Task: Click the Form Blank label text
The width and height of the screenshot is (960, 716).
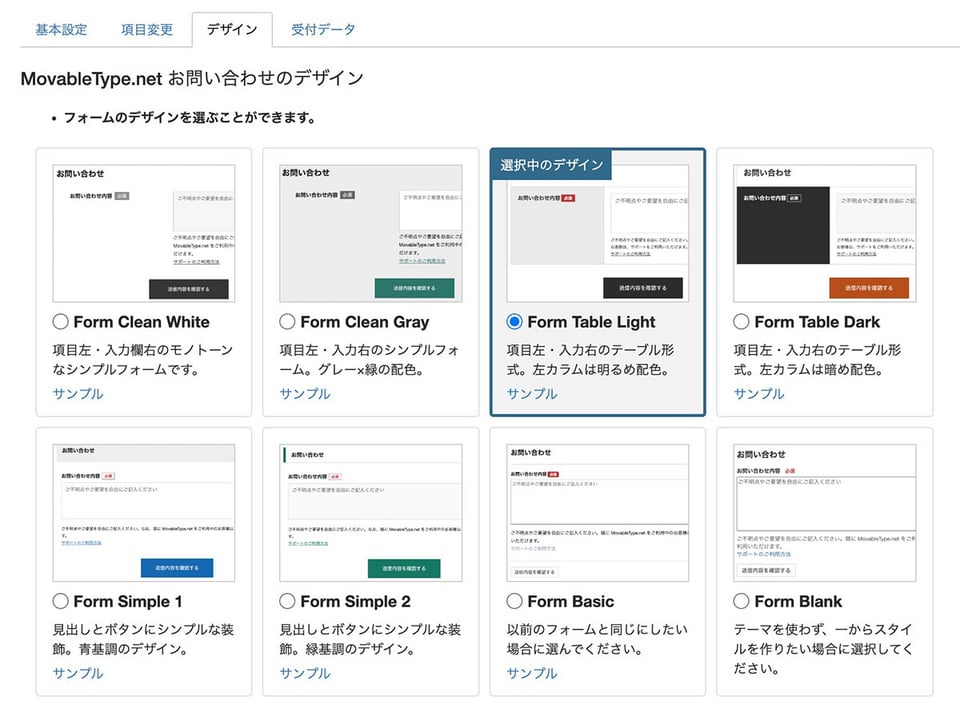Action: [x=798, y=601]
